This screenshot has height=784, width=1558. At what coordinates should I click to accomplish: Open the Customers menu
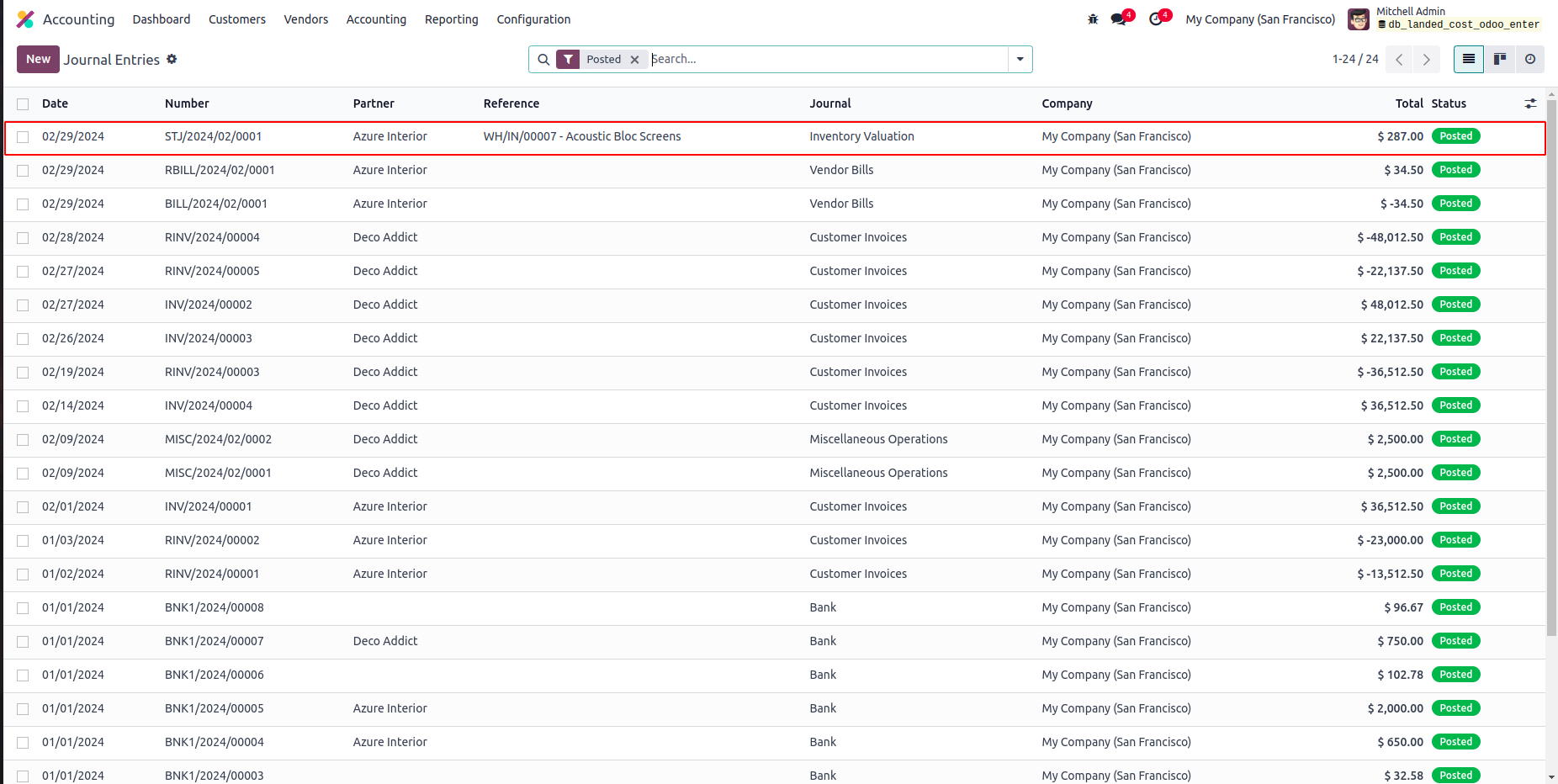tap(237, 19)
